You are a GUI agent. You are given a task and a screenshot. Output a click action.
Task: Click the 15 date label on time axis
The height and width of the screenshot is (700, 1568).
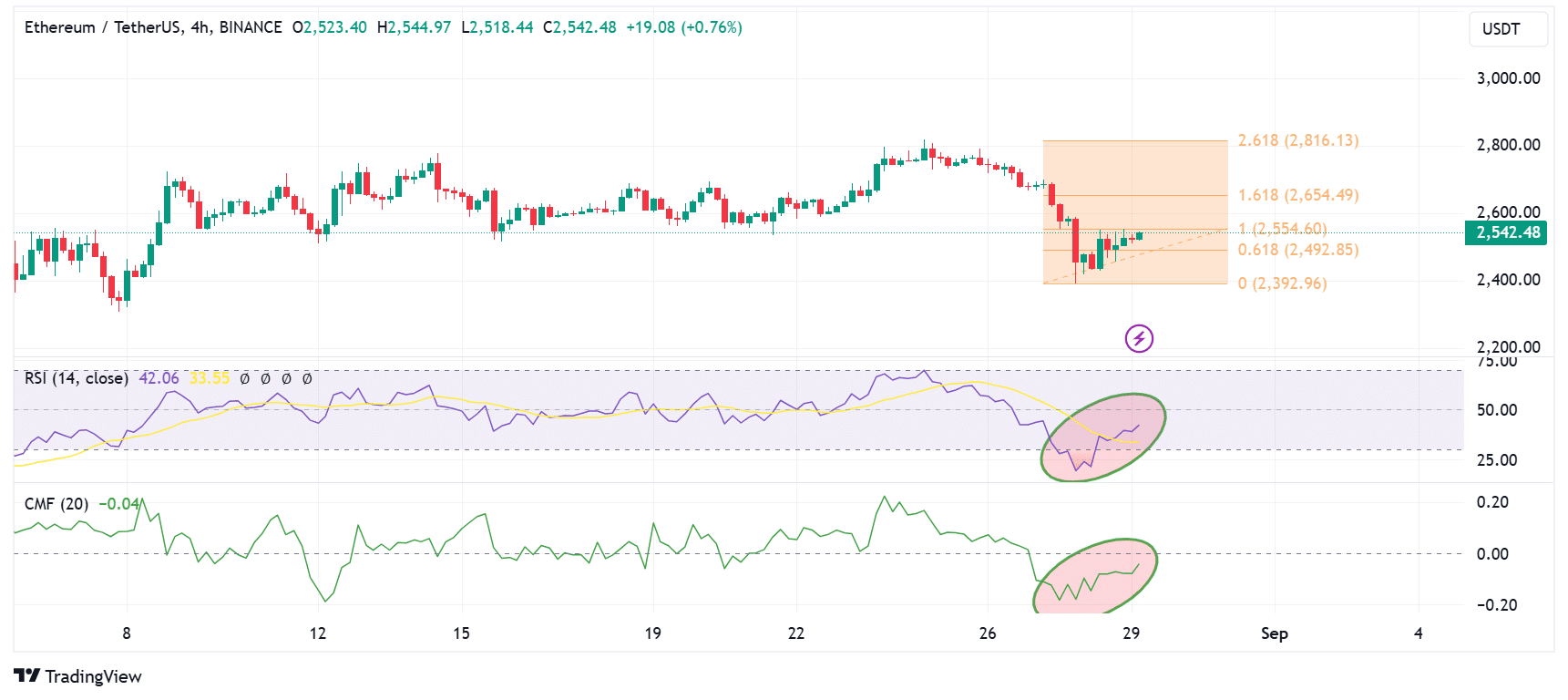coord(461,633)
